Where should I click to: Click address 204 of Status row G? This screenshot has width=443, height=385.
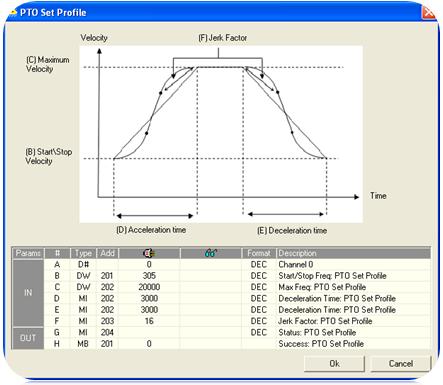tap(107, 332)
